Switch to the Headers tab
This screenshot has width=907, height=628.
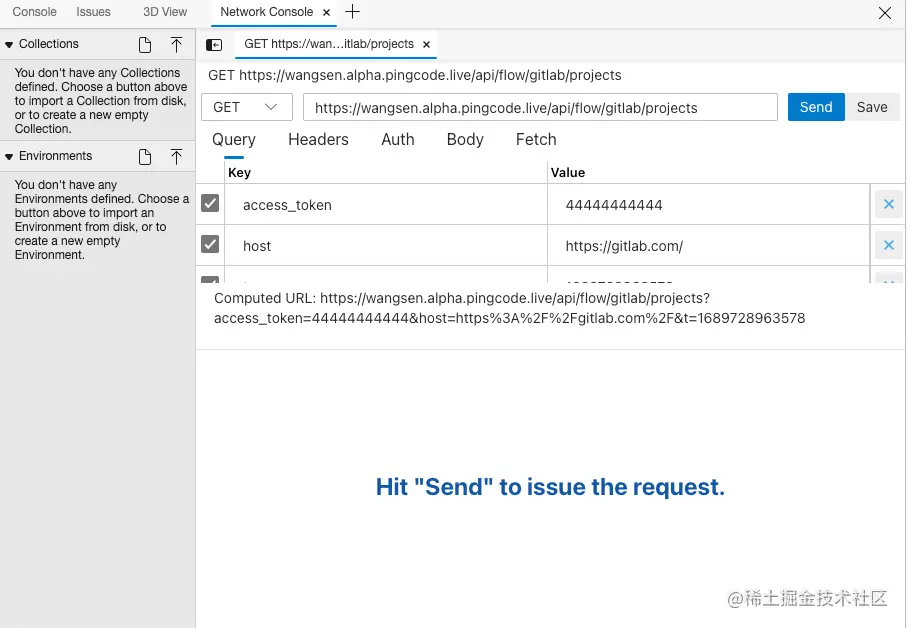point(318,140)
